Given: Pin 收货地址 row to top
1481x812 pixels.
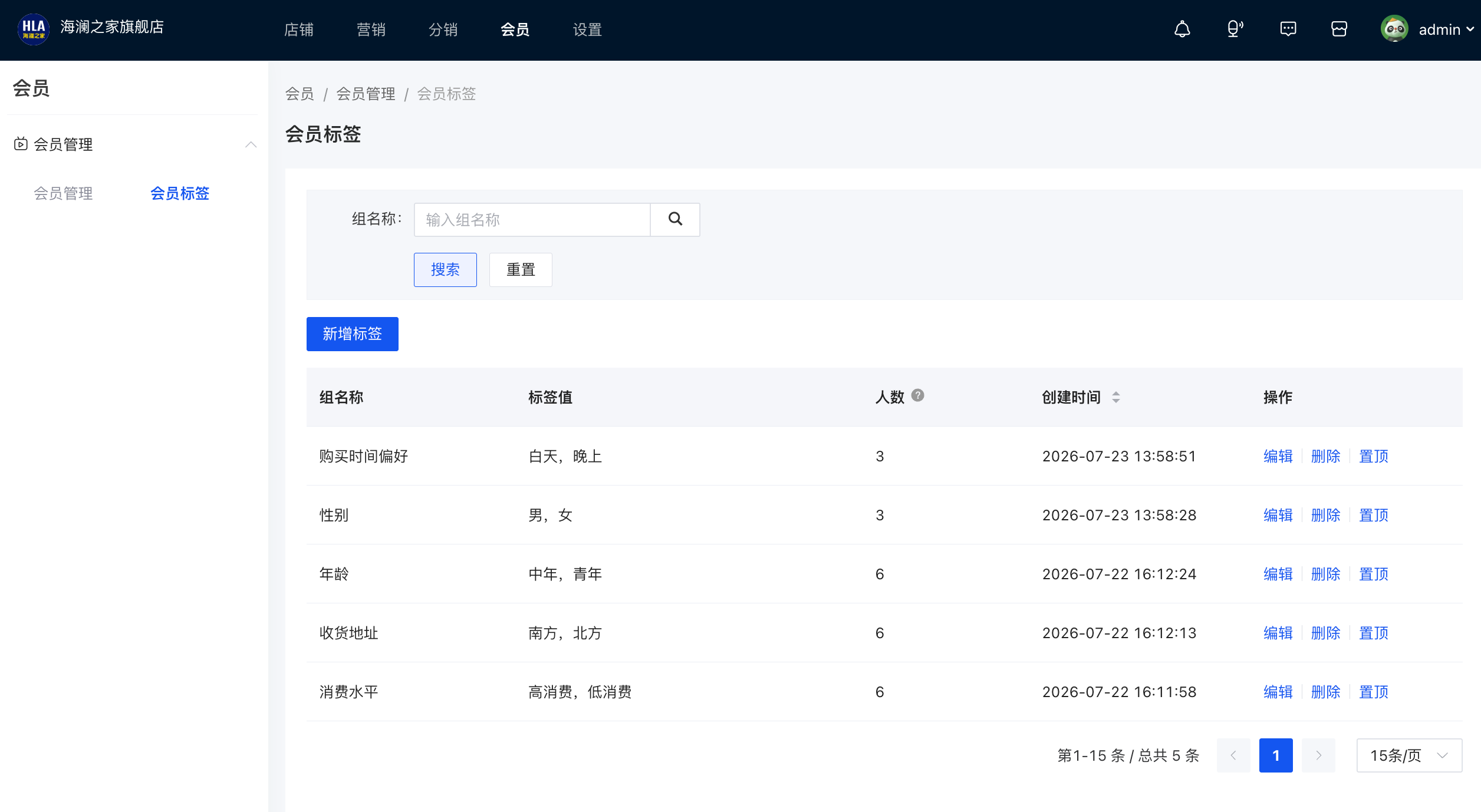Looking at the screenshot, I should [x=1374, y=633].
